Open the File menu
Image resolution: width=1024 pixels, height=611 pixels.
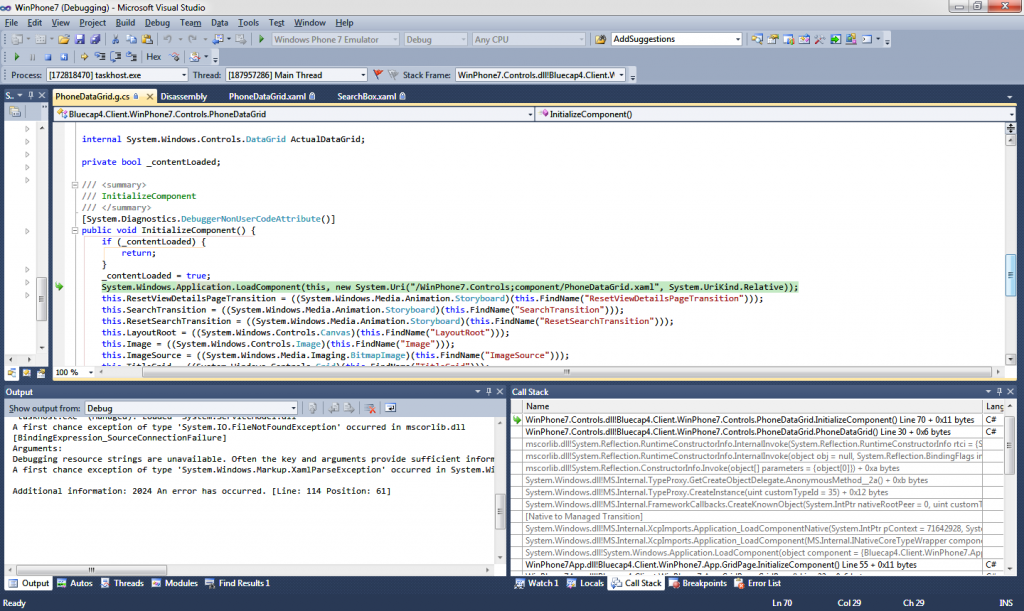coord(12,22)
